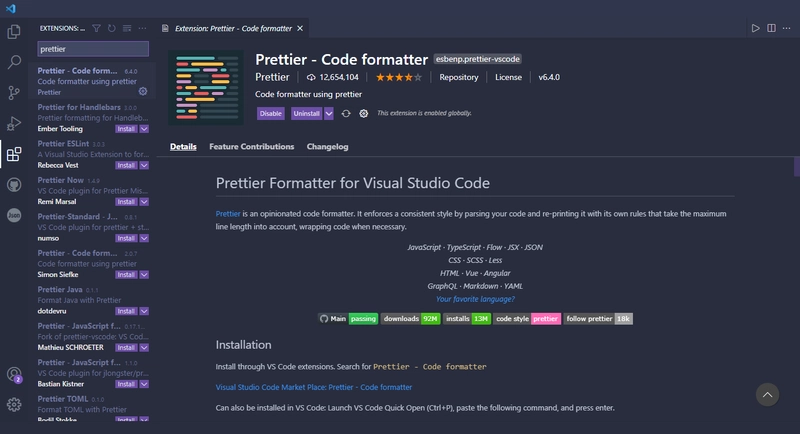
Task: Click the run icon in editor toolbar
Action: click(756, 29)
